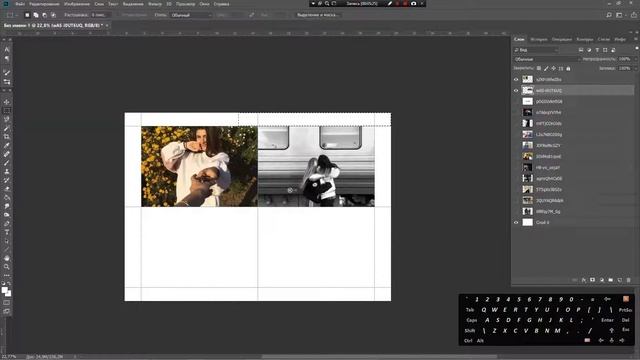Select the Clone Stamp tool
Image resolution: width=640 pixels, height=360 pixels.
7,171
